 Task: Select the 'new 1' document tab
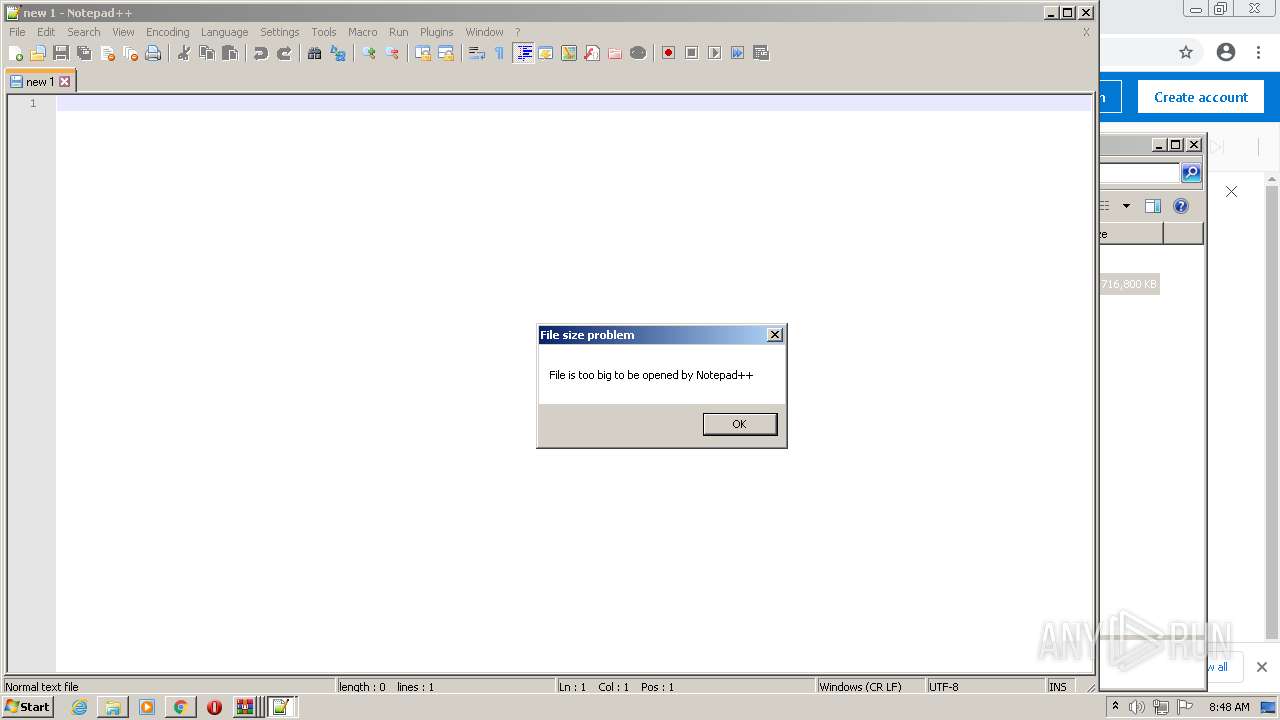40,82
